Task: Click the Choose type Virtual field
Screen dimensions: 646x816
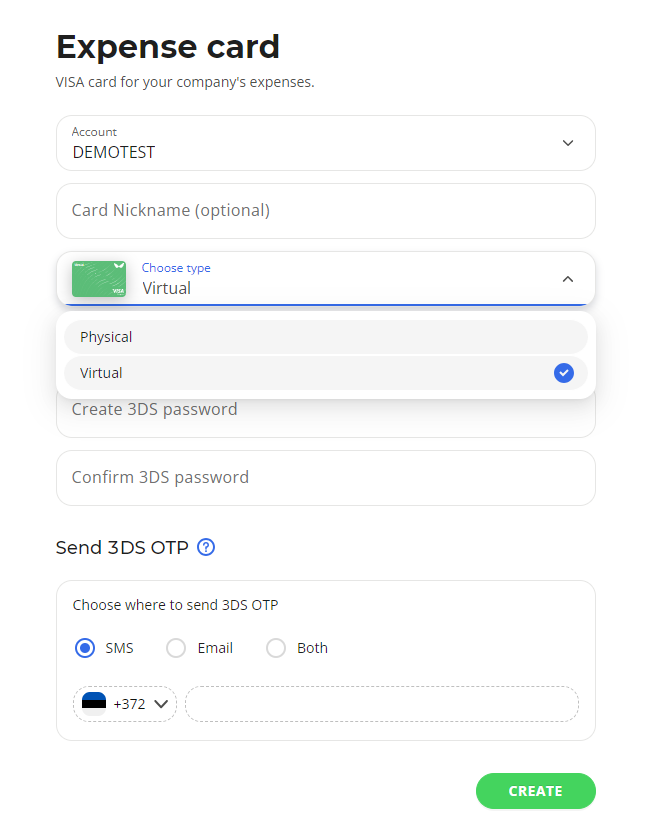Action: pyautogui.click(x=340, y=279)
